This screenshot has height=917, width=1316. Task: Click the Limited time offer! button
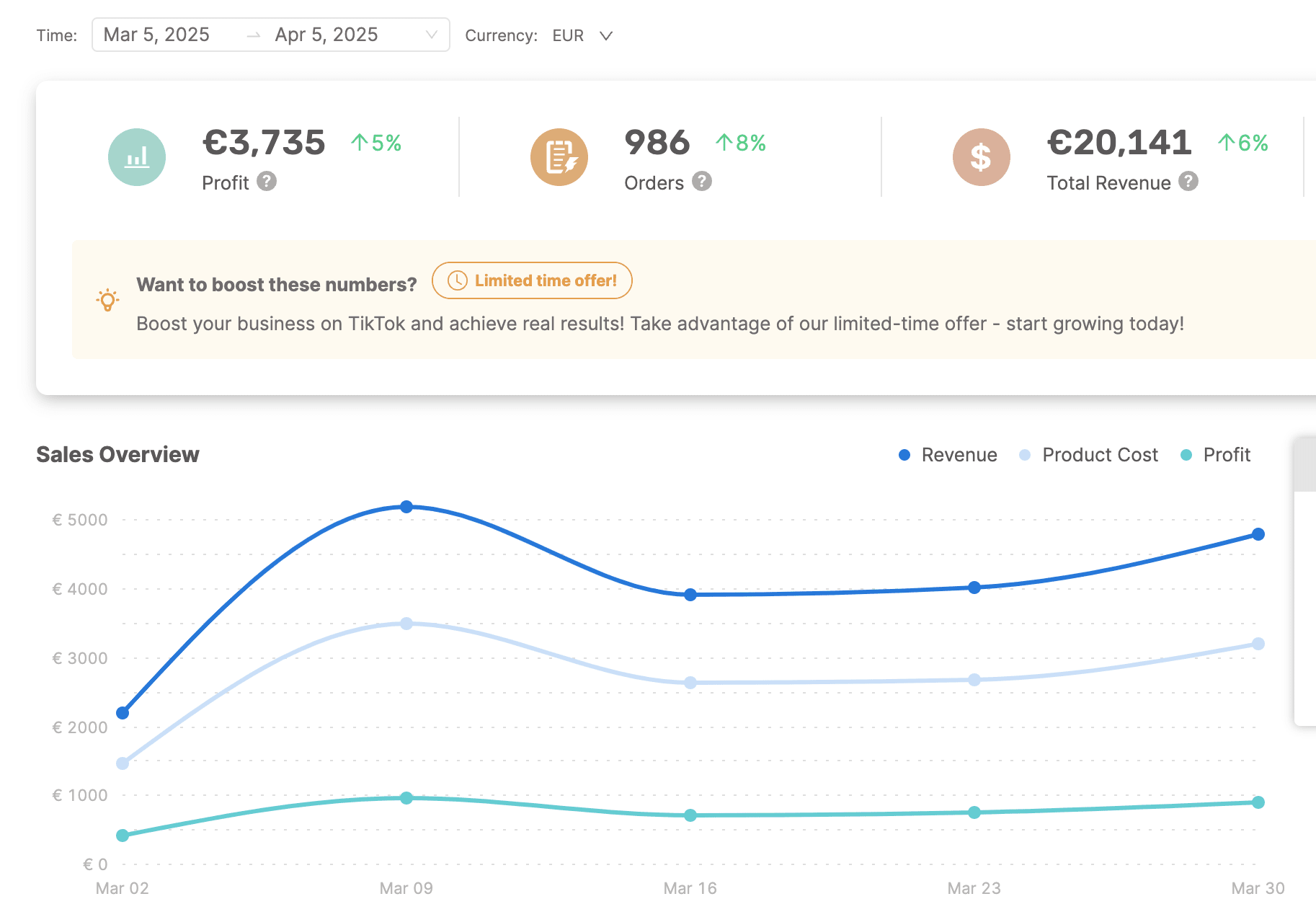pos(532,280)
